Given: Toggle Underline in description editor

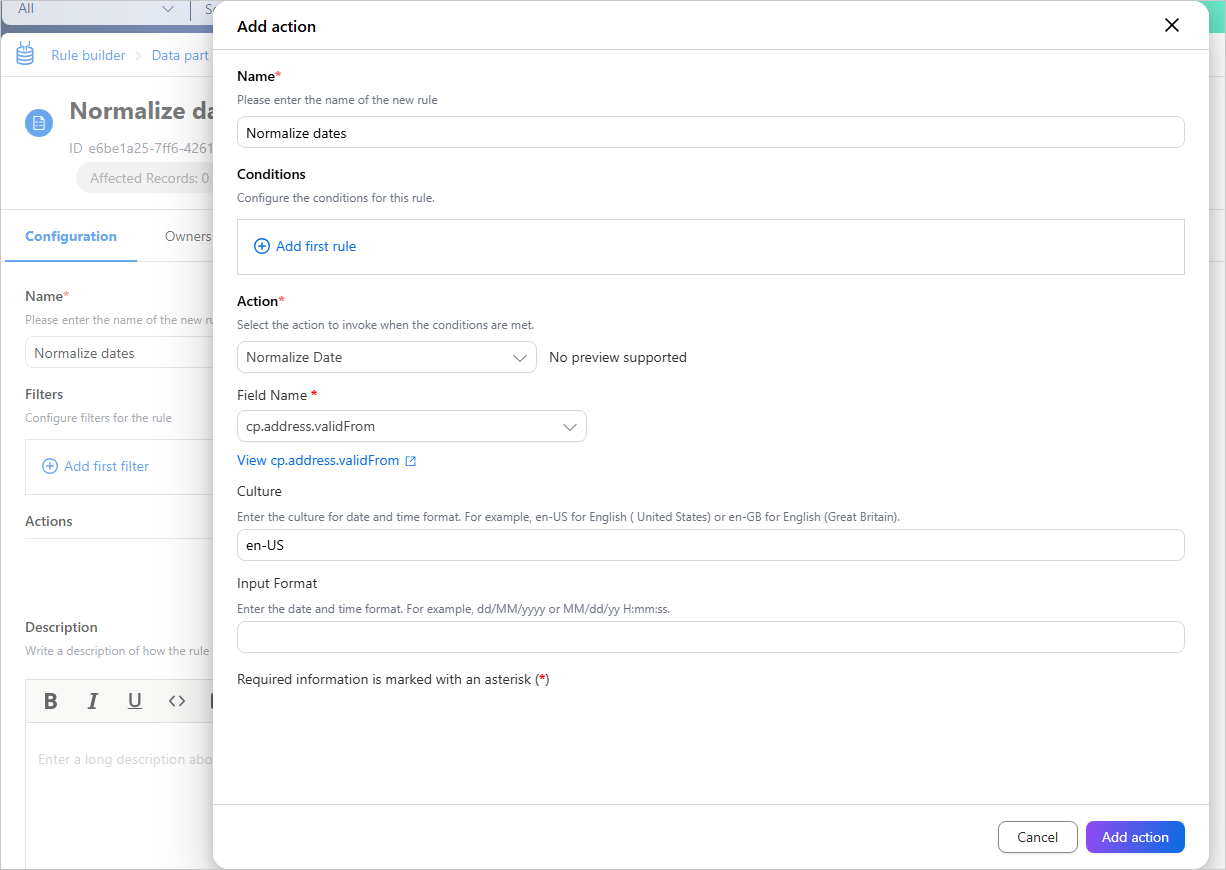Looking at the screenshot, I should 135,701.
